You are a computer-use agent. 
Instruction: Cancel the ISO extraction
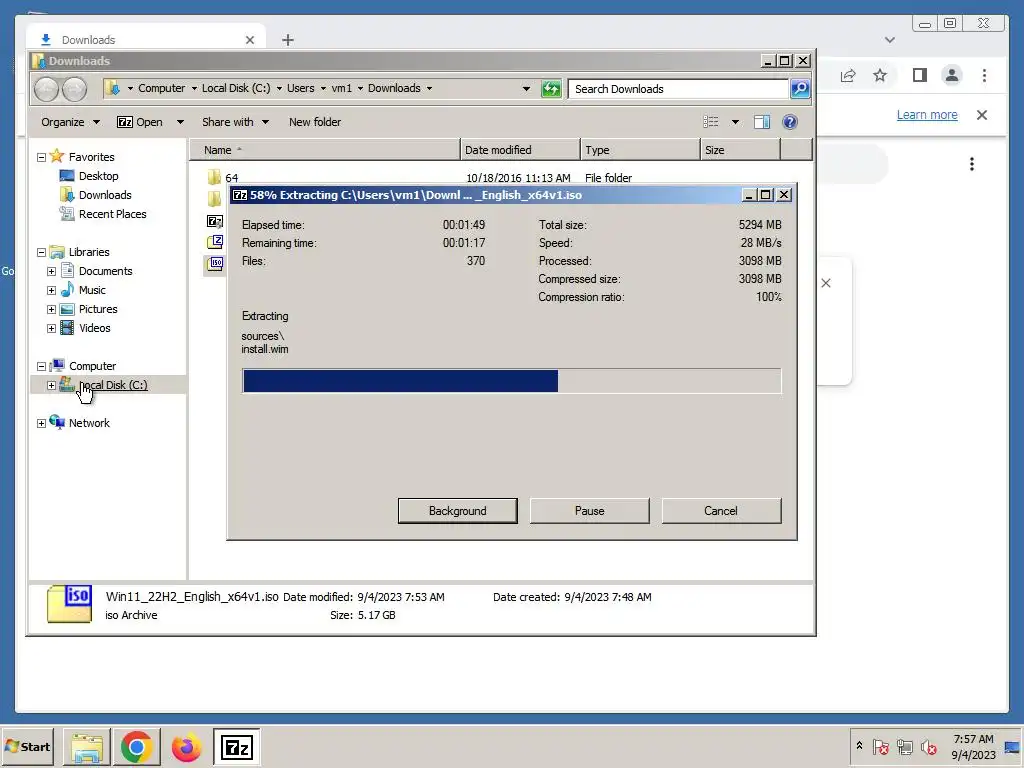pyautogui.click(x=721, y=511)
